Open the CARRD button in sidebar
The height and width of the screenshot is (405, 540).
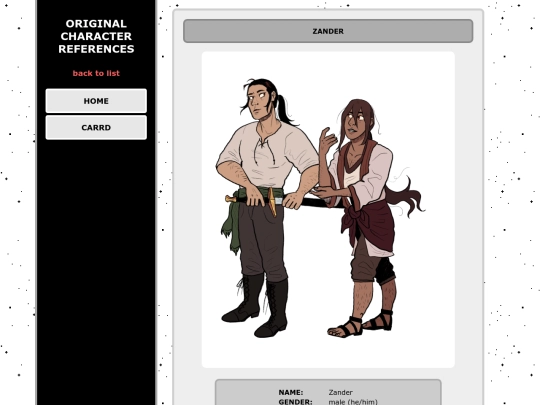(96, 127)
